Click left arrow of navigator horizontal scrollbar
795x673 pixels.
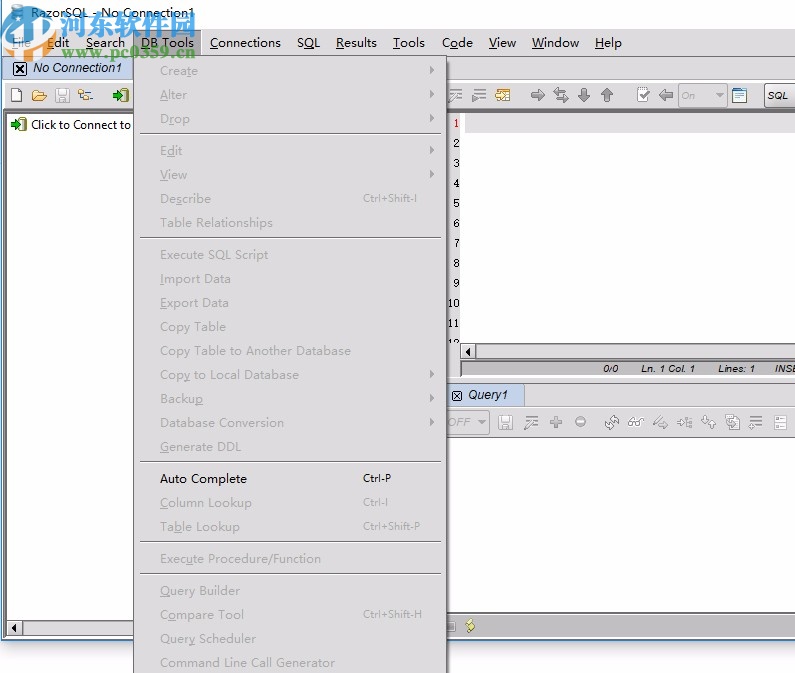click(14, 628)
